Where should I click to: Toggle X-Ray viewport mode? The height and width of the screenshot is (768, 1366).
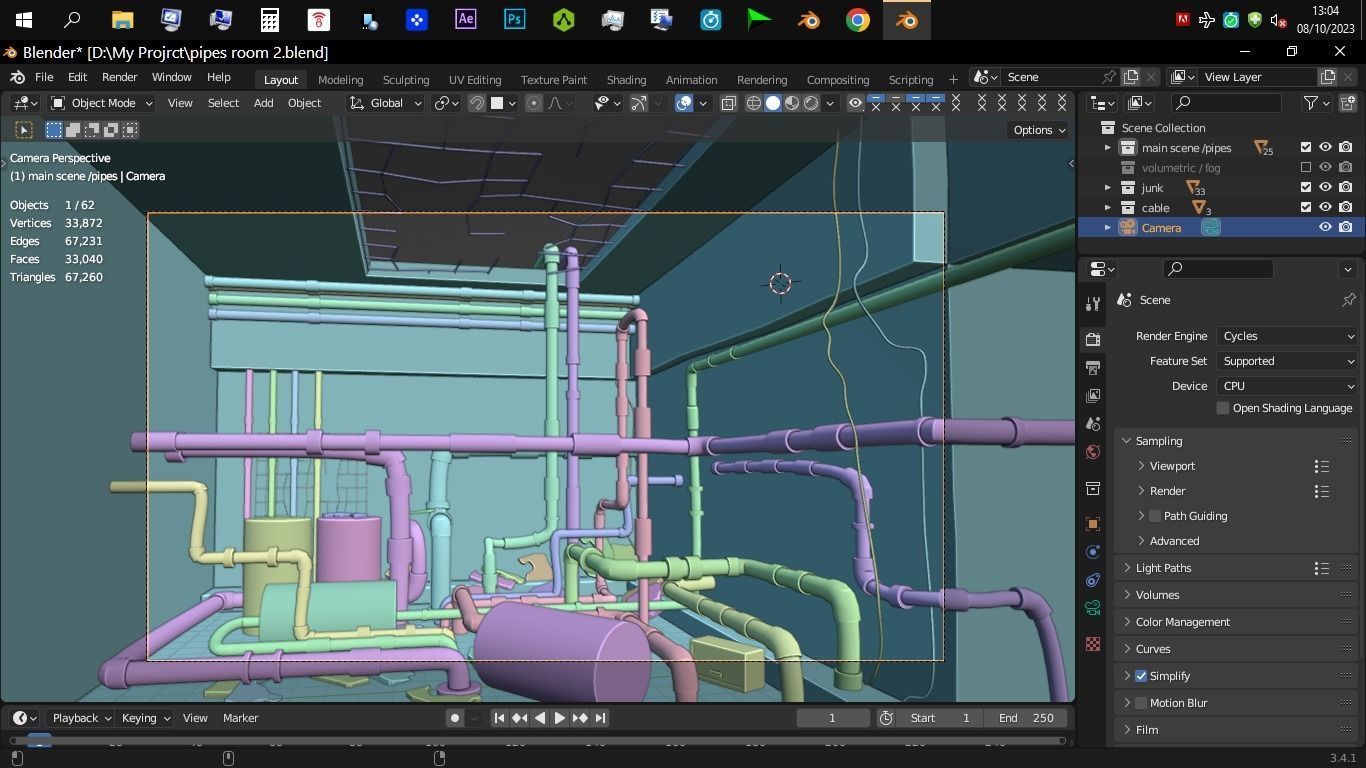pos(727,103)
